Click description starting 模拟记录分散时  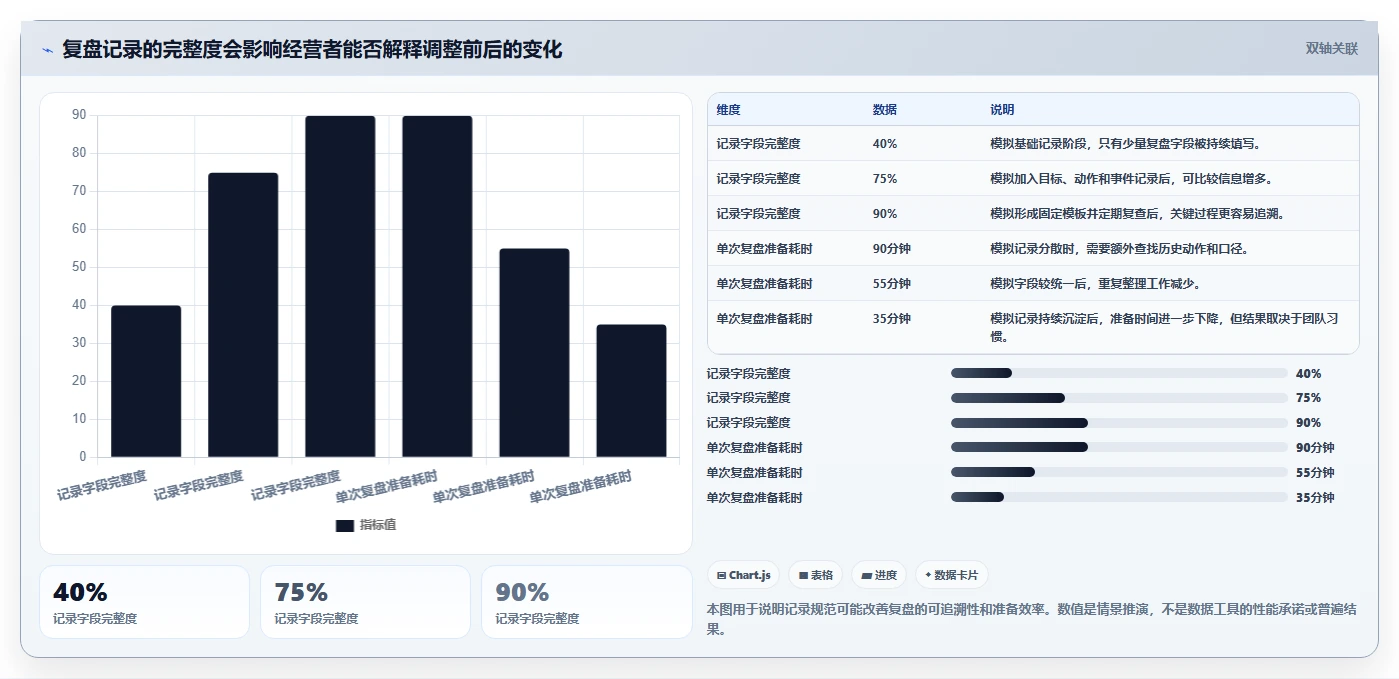(1119, 248)
